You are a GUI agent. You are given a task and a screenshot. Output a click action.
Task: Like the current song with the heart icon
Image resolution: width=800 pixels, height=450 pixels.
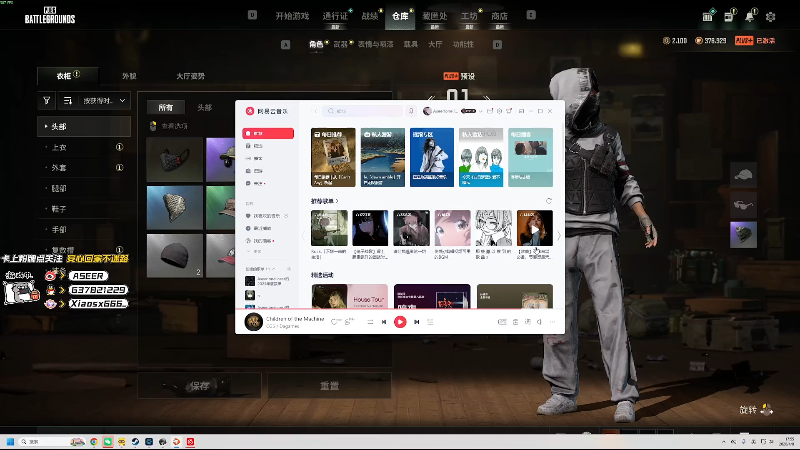(x=335, y=322)
